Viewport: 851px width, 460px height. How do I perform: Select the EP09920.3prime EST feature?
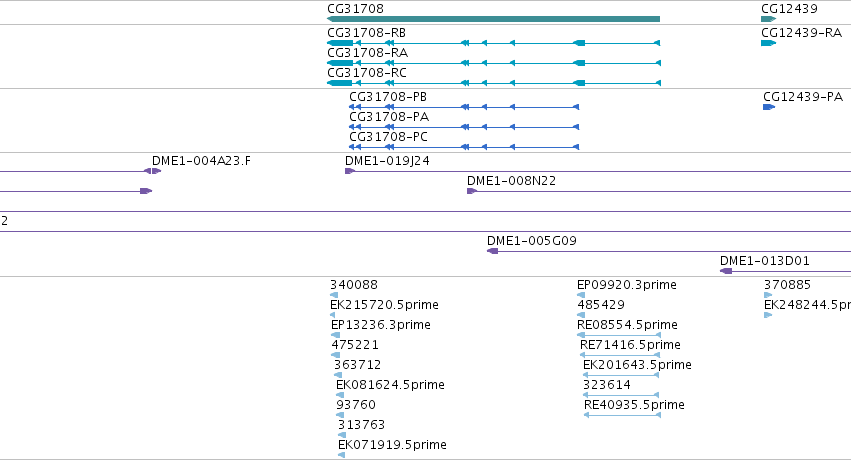[x=581, y=295]
